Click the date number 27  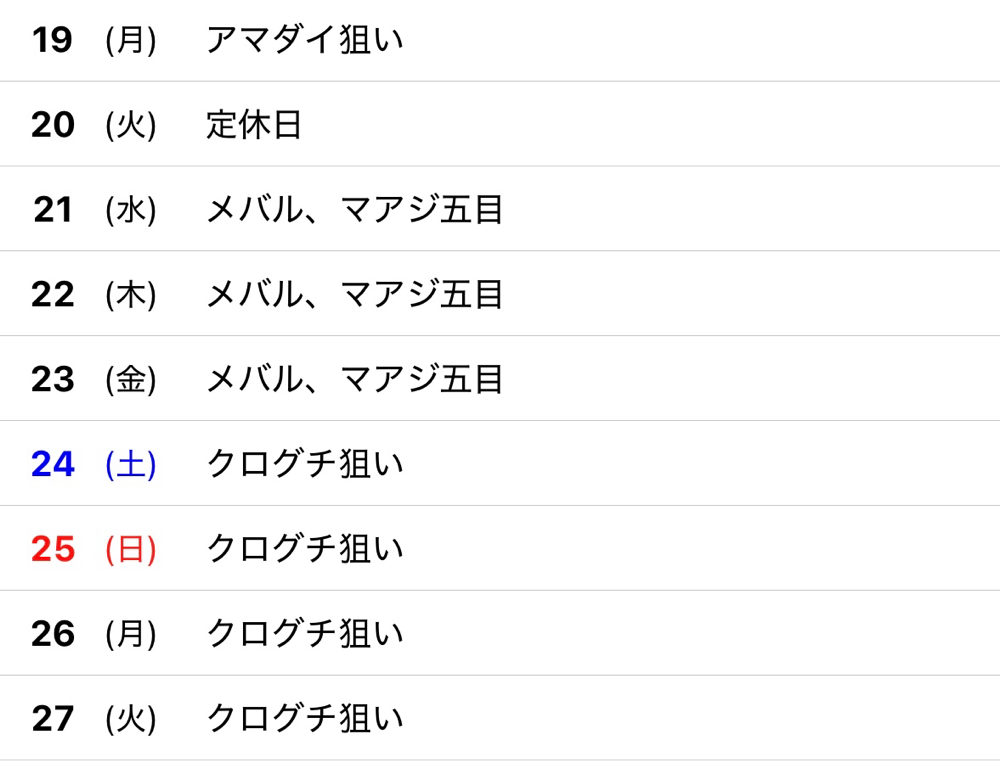53,719
